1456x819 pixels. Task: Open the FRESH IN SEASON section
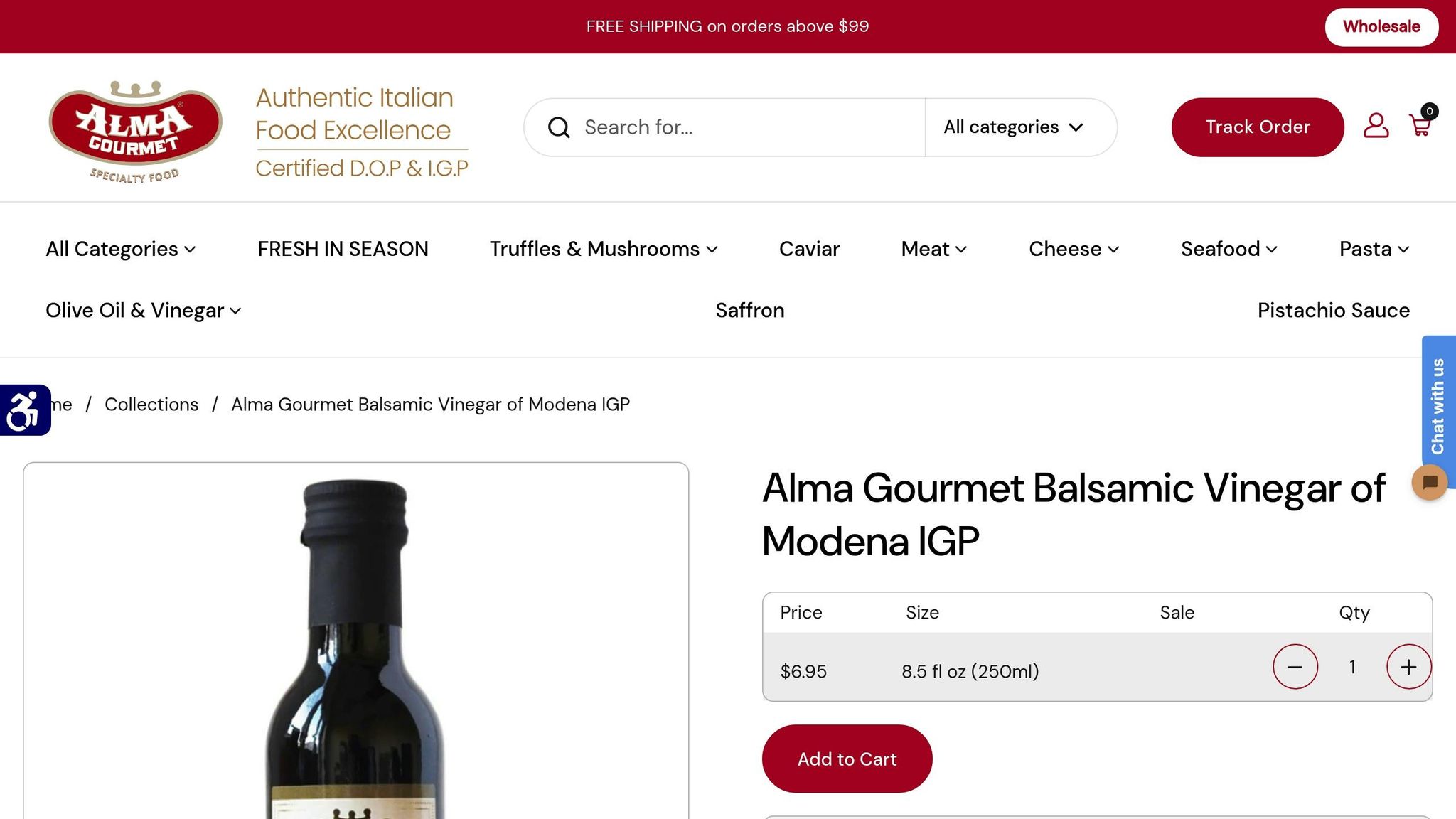[x=343, y=249]
